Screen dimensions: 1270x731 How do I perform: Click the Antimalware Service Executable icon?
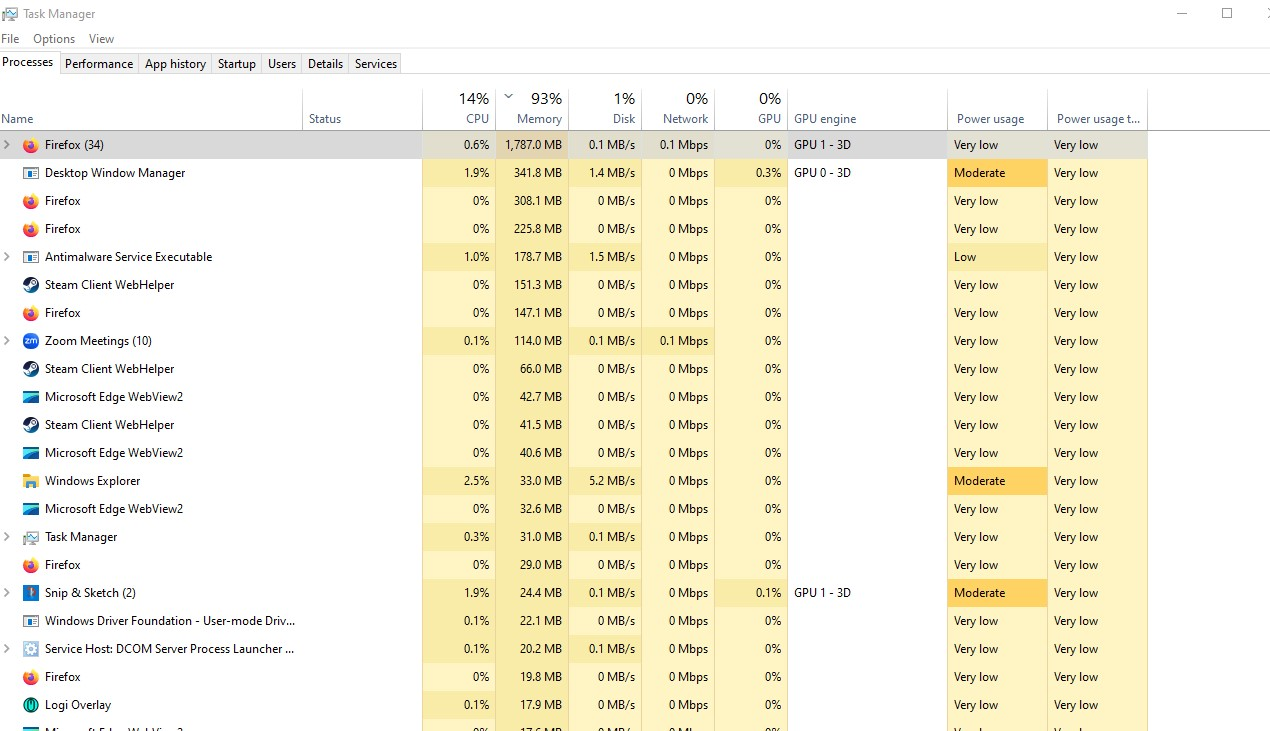pos(30,257)
